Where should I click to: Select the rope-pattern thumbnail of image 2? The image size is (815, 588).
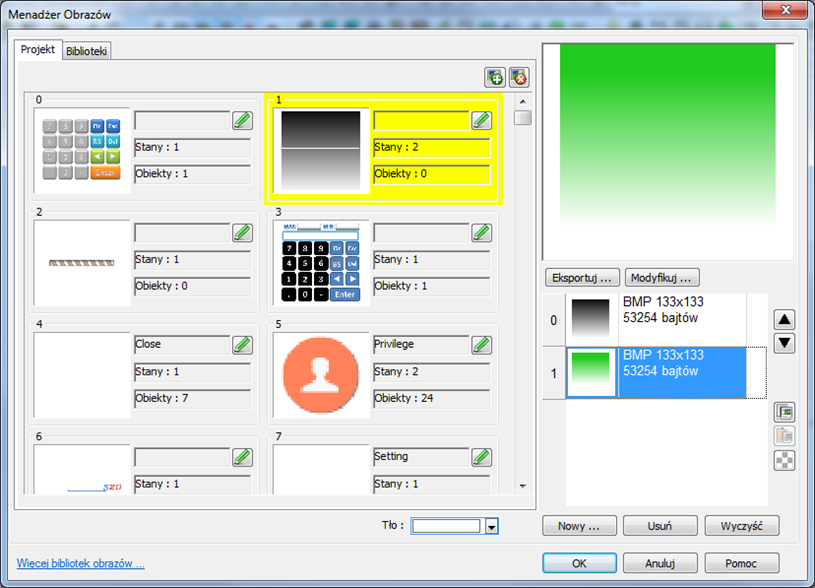[82, 263]
